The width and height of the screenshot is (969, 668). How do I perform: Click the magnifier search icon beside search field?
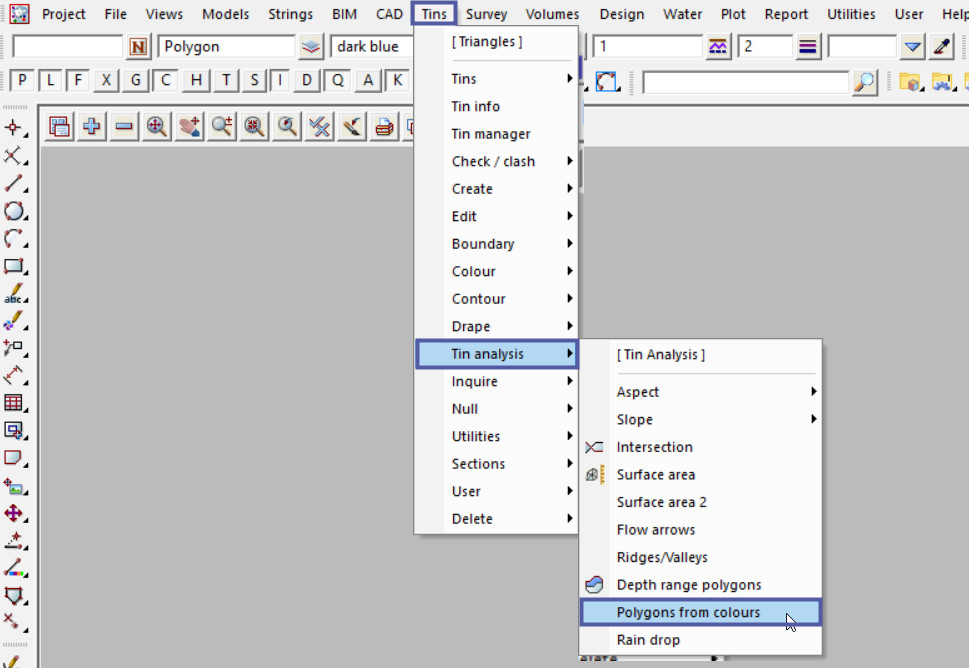point(864,82)
